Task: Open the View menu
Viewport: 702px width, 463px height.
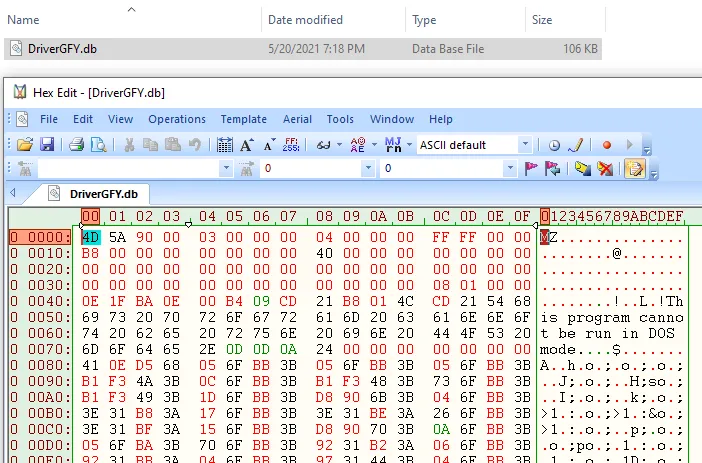Action: (120, 119)
